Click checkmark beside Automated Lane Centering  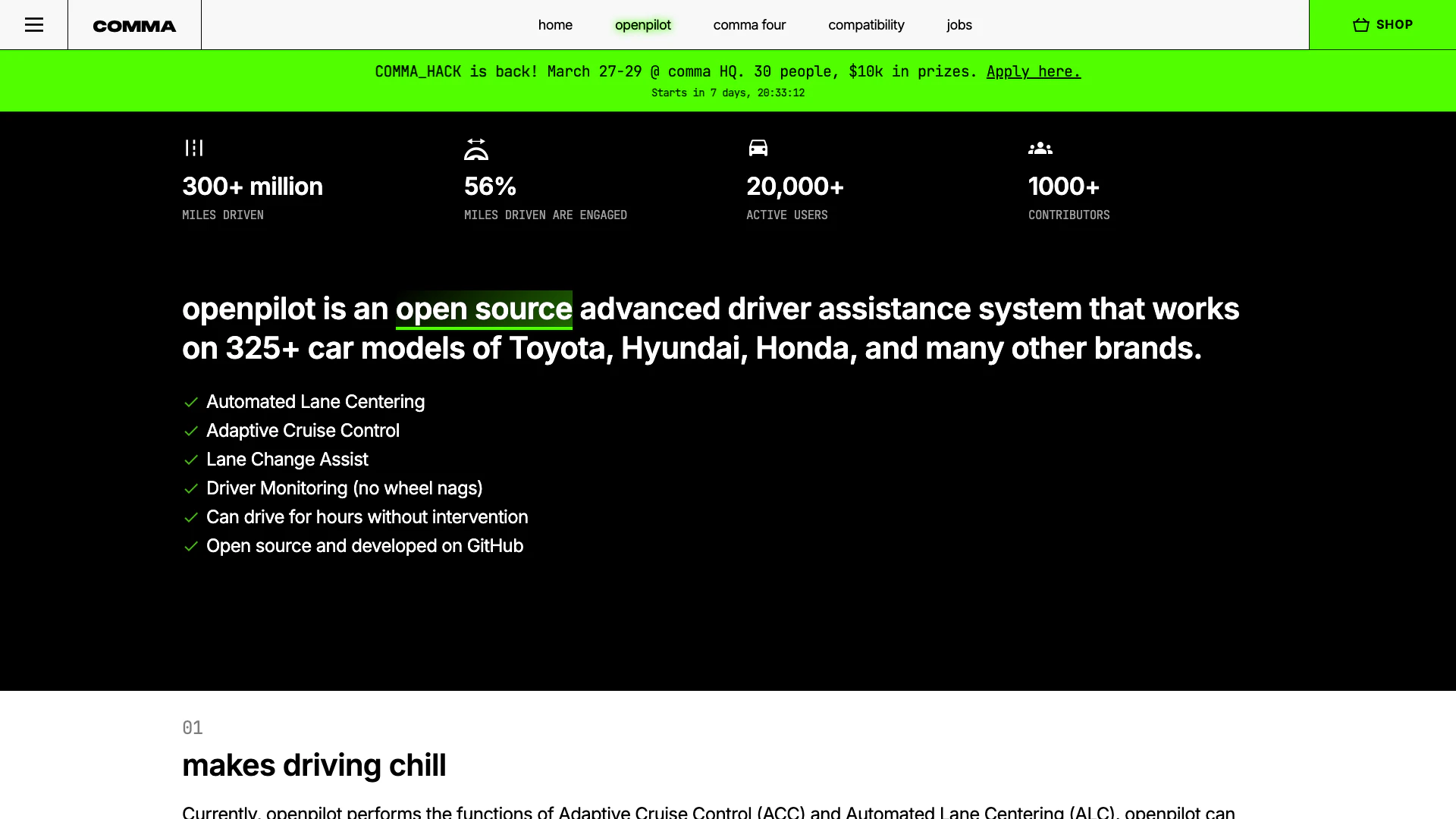click(191, 402)
